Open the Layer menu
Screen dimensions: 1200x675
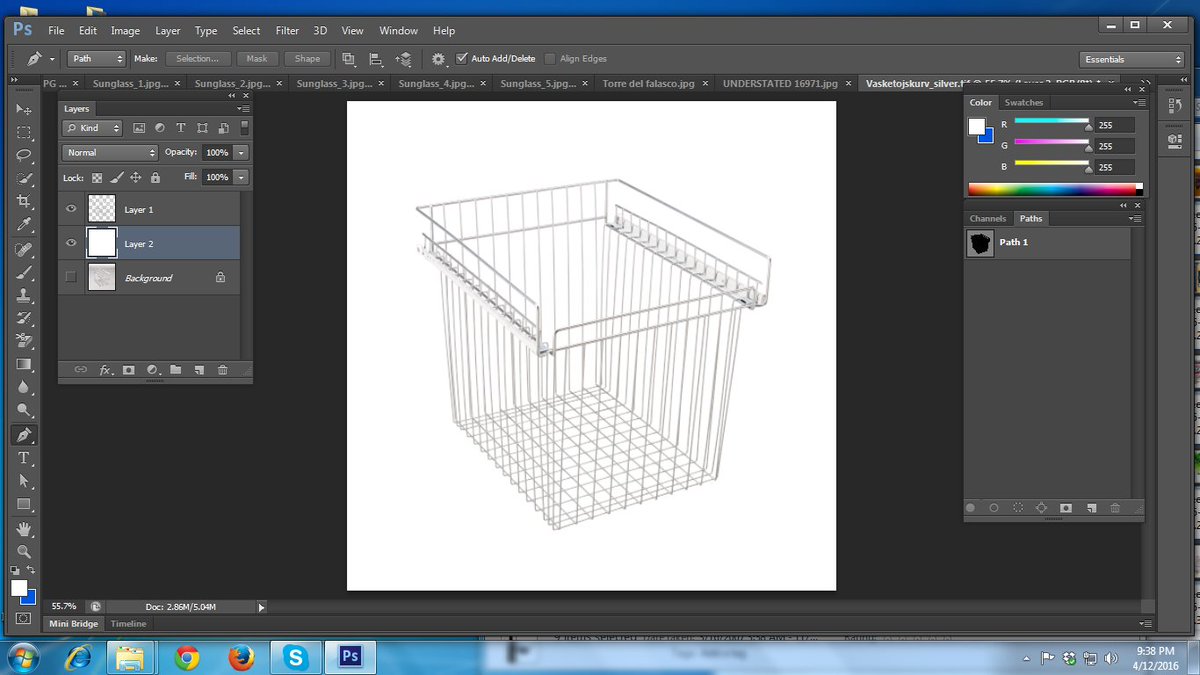point(168,31)
